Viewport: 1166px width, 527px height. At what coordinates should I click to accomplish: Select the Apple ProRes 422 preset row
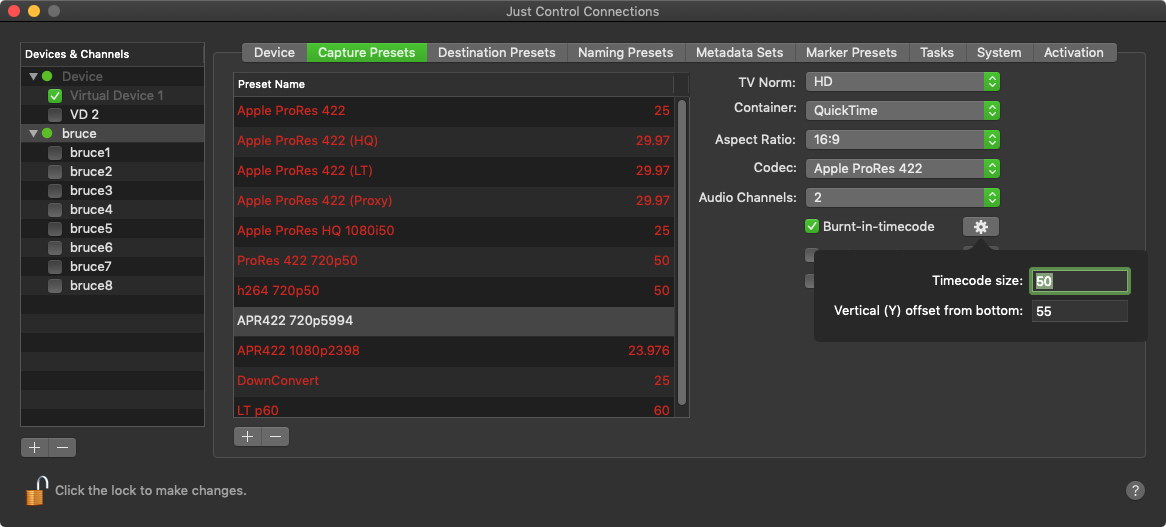(454, 111)
